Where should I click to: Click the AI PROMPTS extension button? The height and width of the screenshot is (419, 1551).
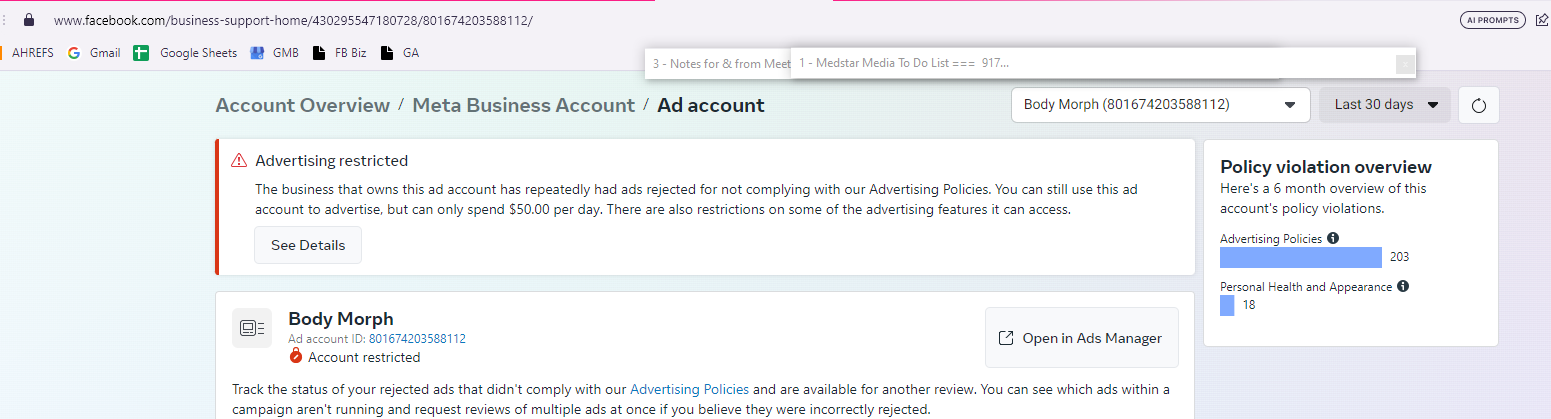[1492, 19]
